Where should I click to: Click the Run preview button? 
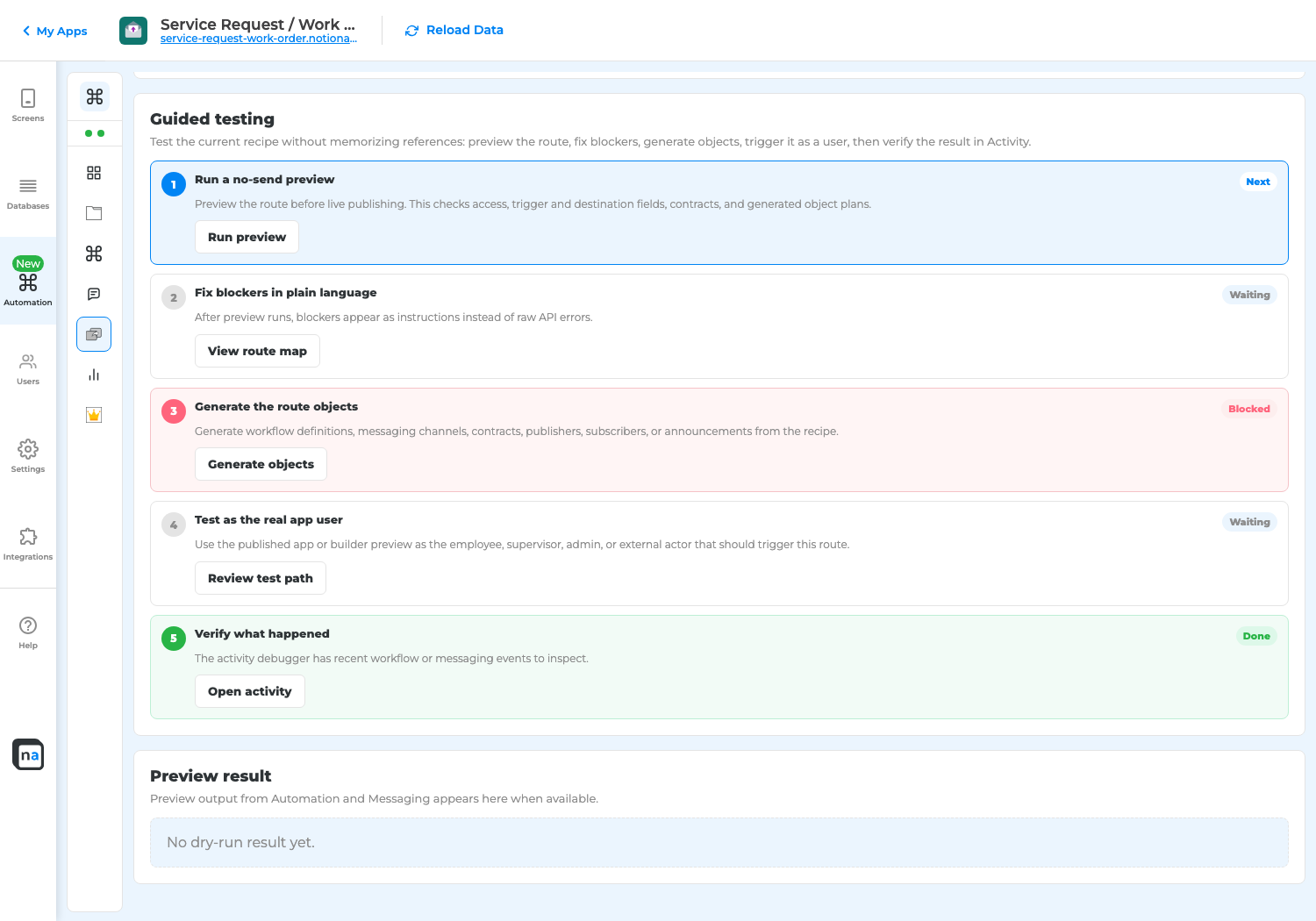[247, 237]
